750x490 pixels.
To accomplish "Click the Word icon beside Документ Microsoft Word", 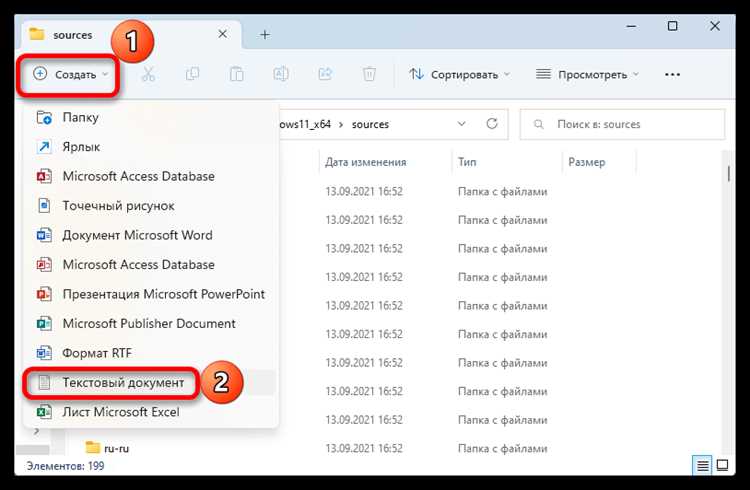I will 44,235.
